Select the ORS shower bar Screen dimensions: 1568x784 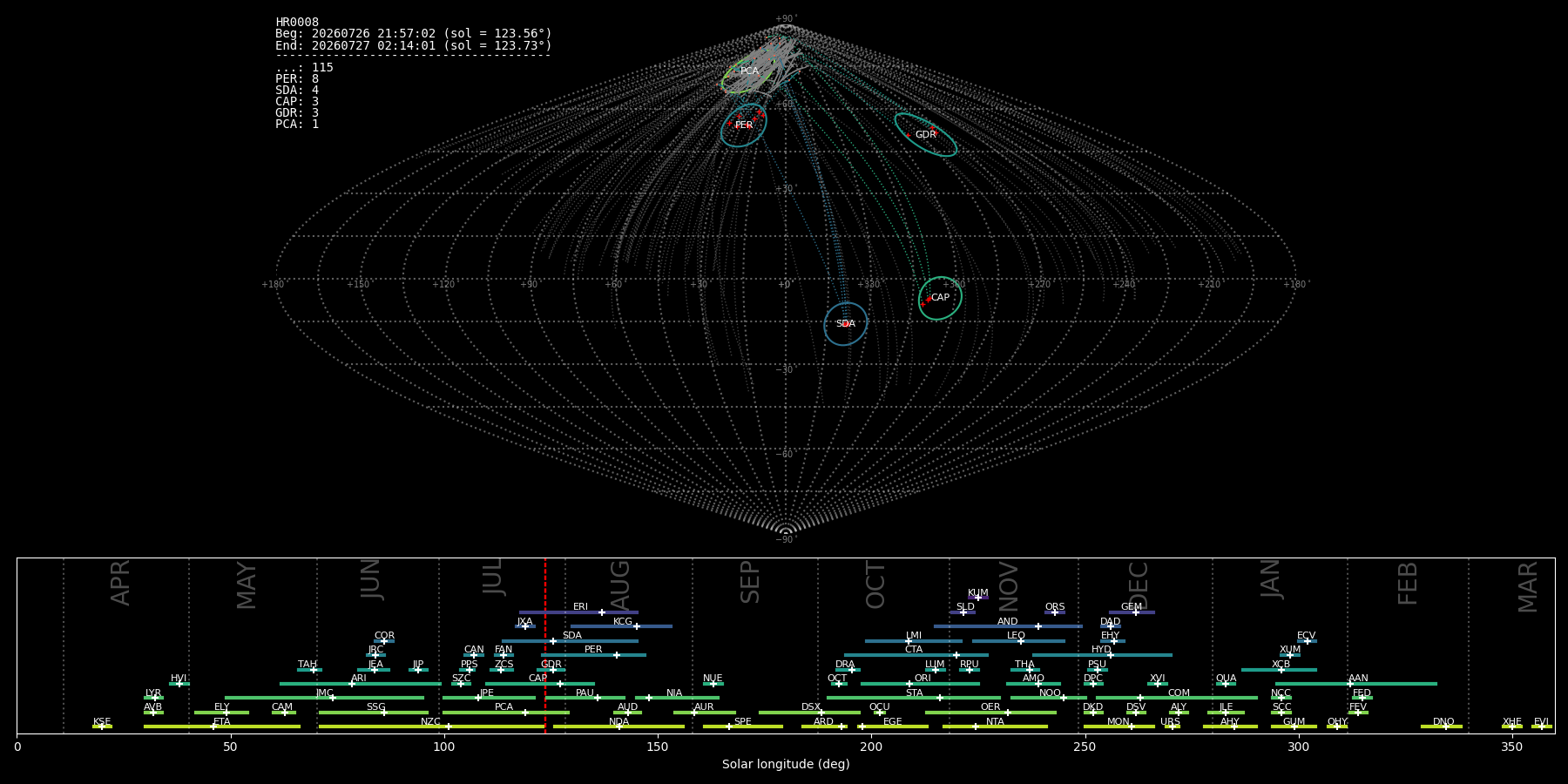click(x=1055, y=612)
